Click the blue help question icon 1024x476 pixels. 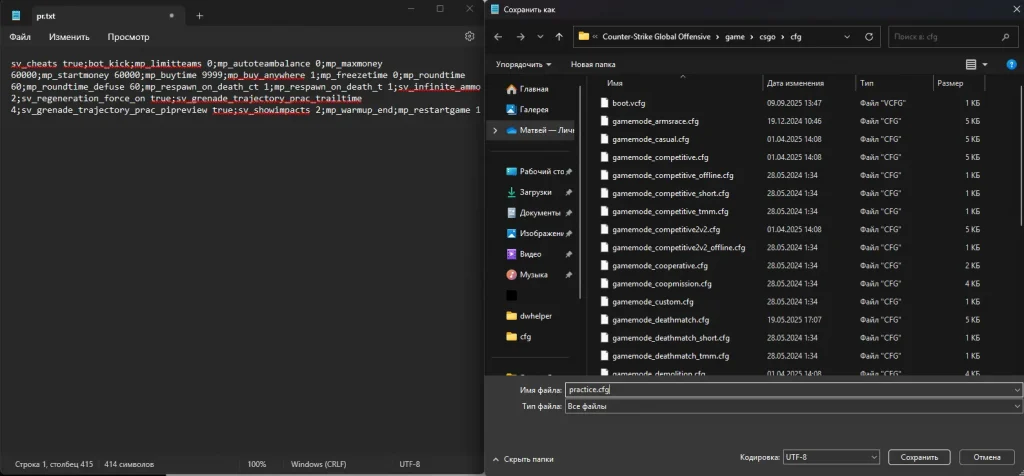point(1010,64)
